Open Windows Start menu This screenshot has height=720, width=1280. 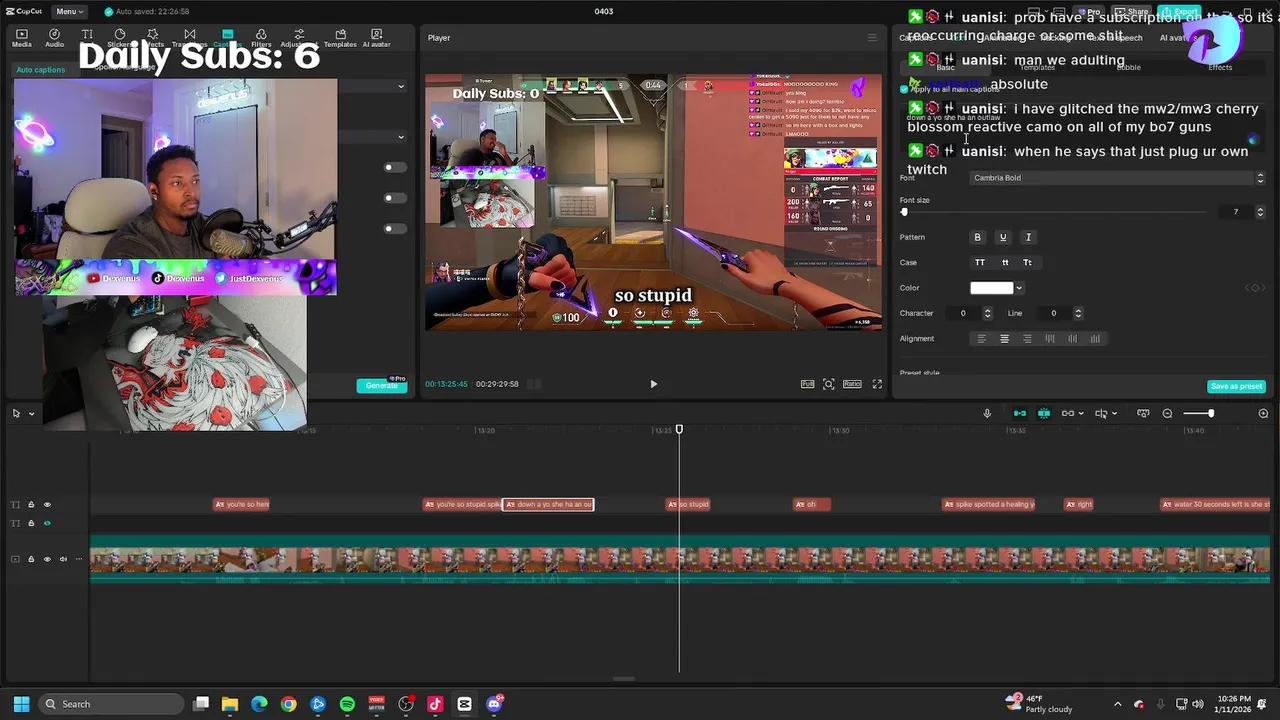pyautogui.click(x=21, y=704)
